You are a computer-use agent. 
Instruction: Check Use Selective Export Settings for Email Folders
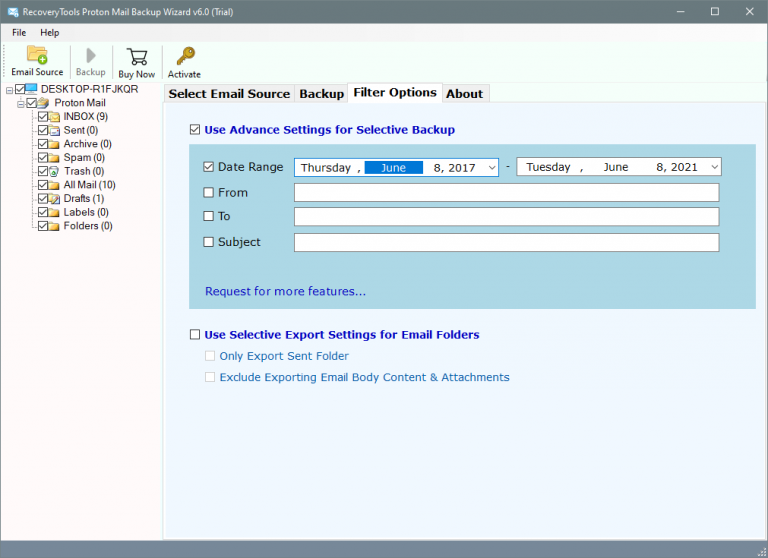tap(195, 335)
